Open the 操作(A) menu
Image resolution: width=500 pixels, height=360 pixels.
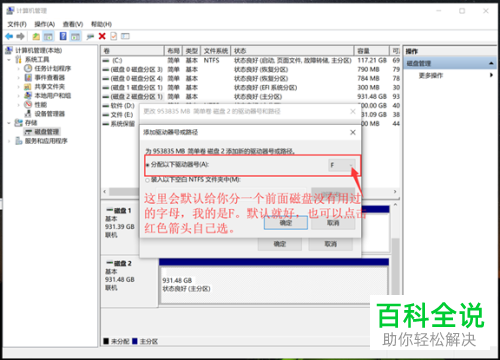coord(44,24)
